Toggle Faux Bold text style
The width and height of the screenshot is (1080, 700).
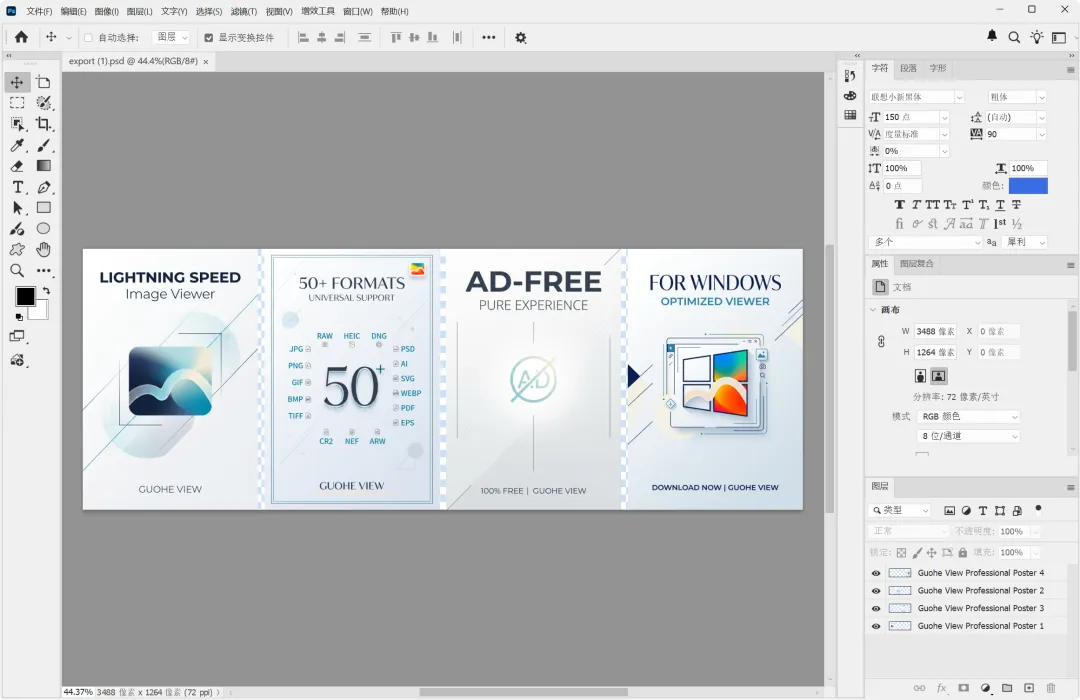(x=899, y=205)
